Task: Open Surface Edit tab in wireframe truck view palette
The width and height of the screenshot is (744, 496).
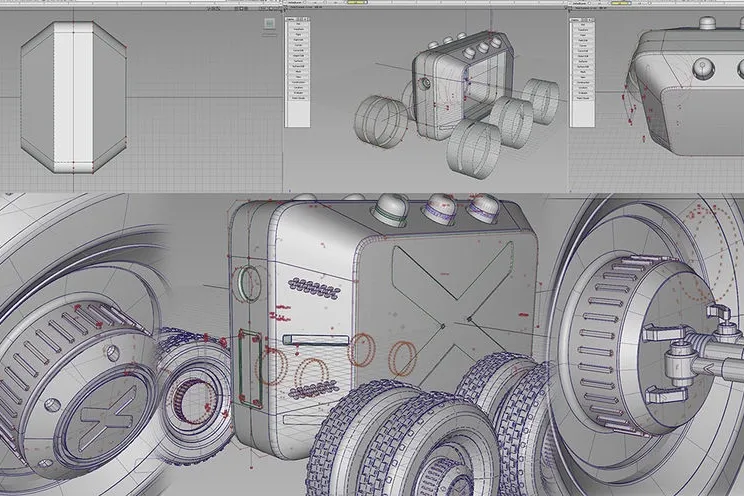Action: pyautogui.click(x=298, y=66)
